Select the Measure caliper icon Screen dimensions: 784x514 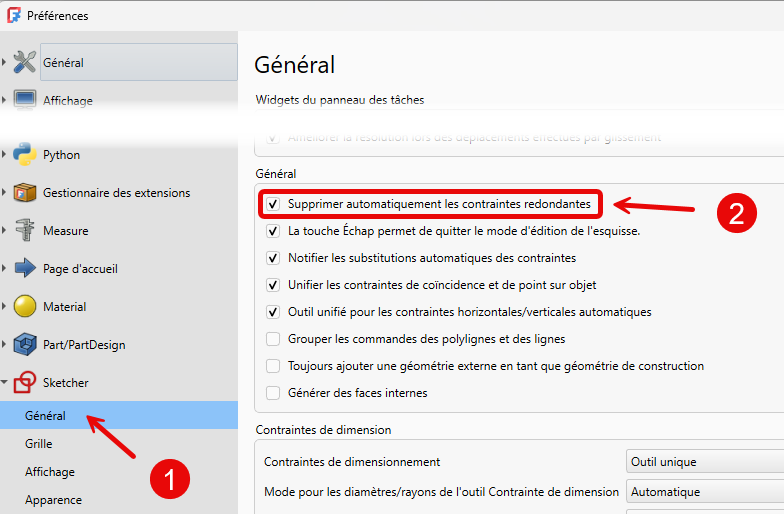point(25,231)
